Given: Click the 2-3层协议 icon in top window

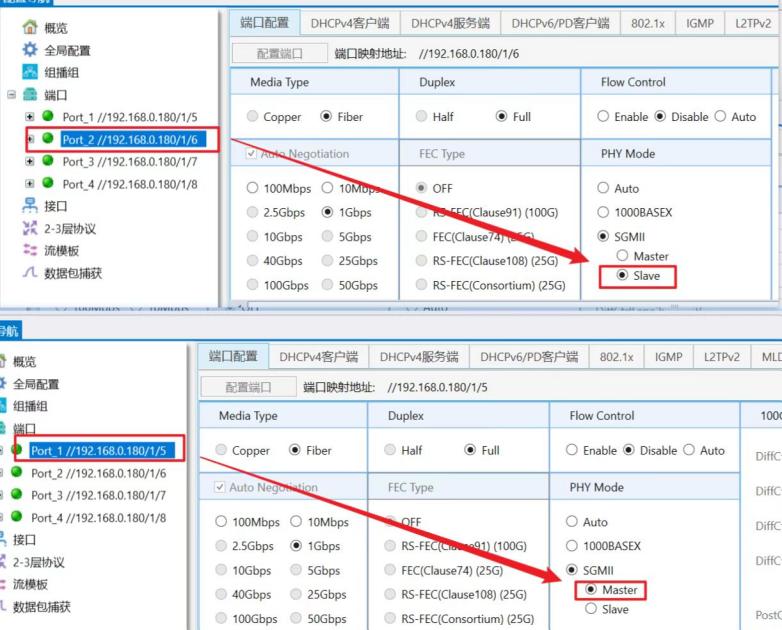Looking at the screenshot, I should pos(30,228).
